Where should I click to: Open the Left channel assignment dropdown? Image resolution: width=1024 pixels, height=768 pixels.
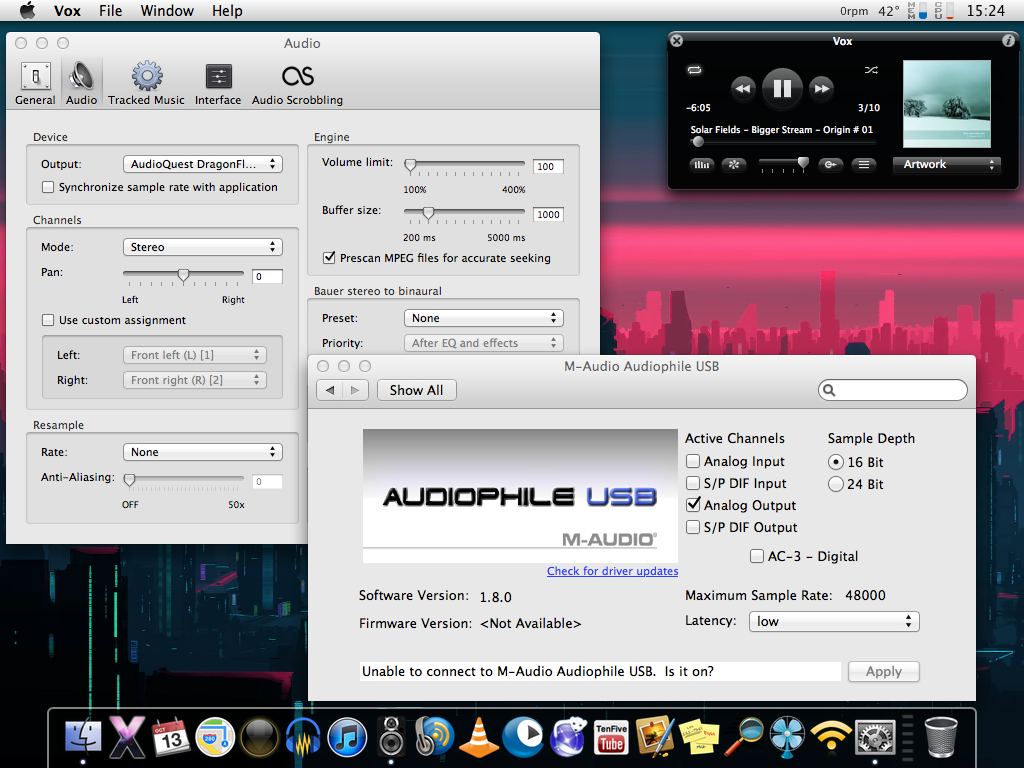pyautogui.click(x=195, y=355)
